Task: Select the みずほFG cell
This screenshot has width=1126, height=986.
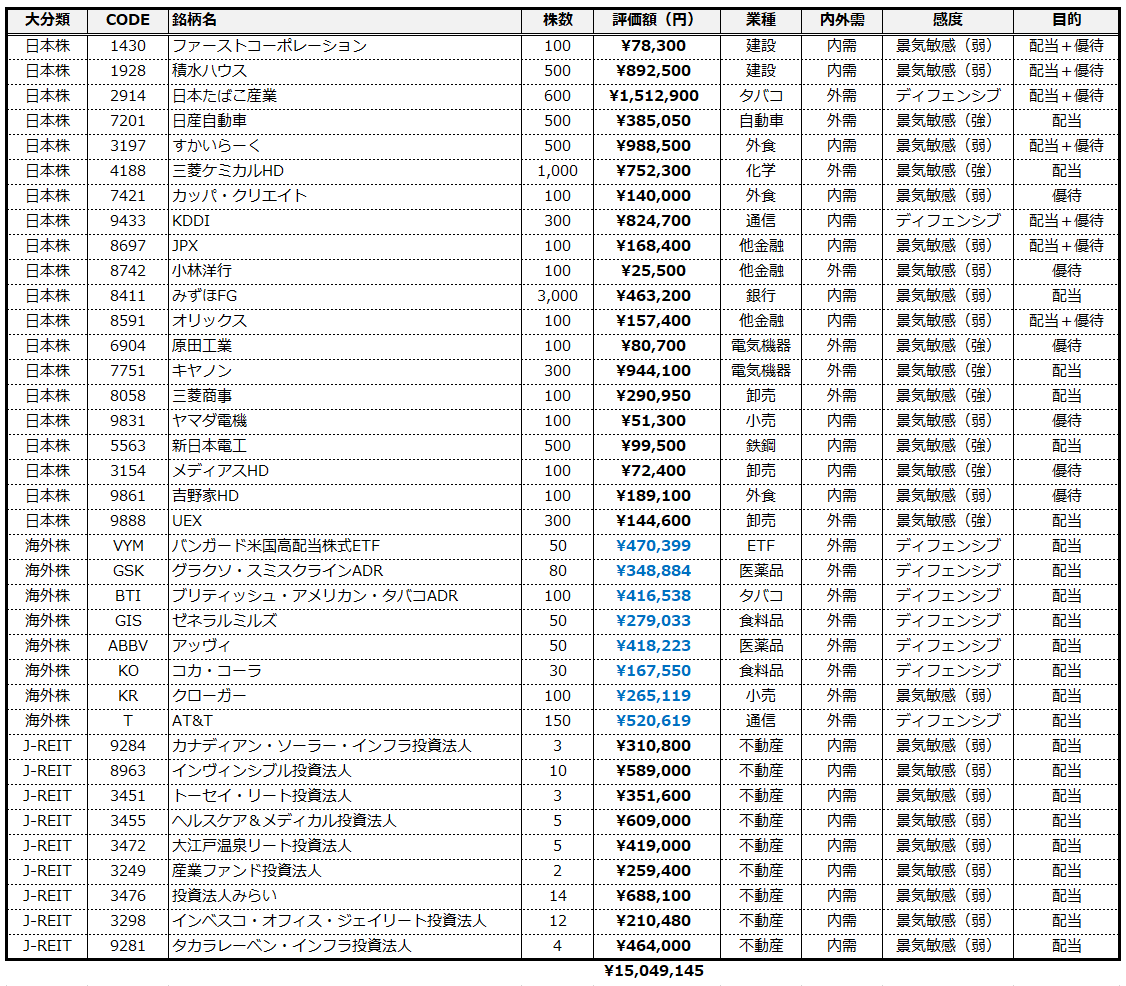Action: (x=345, y=296)
